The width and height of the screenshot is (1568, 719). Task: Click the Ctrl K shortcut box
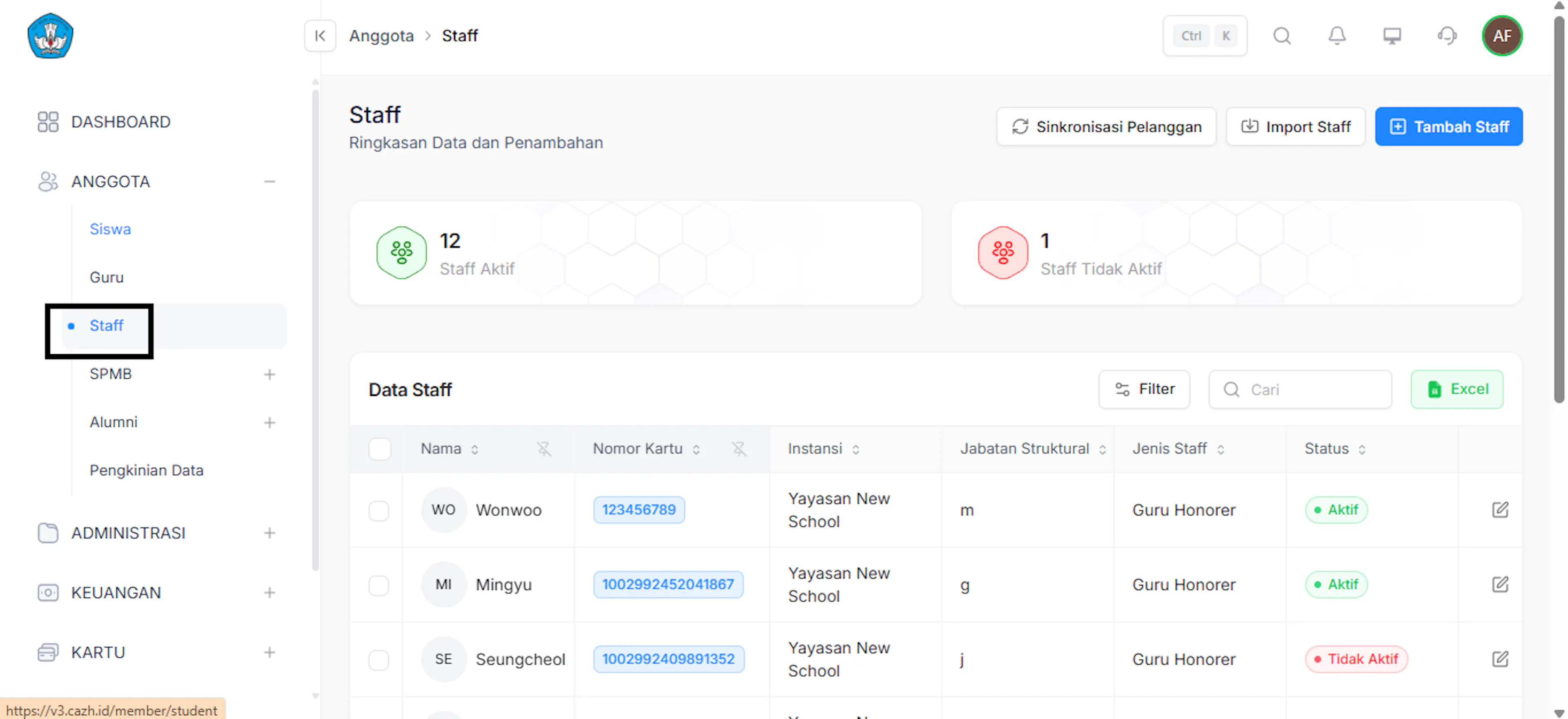tap(1205, 36)
